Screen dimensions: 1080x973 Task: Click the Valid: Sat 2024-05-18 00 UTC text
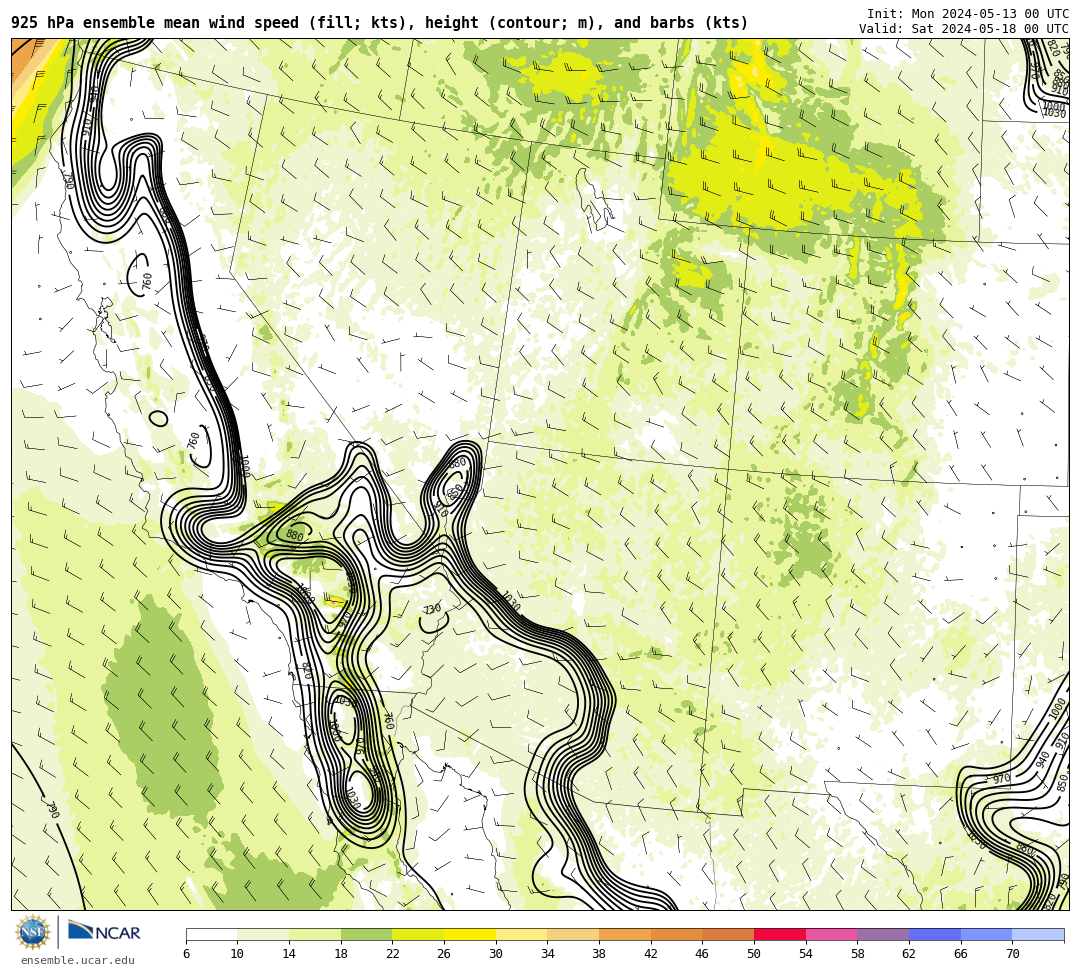point(964,28)
